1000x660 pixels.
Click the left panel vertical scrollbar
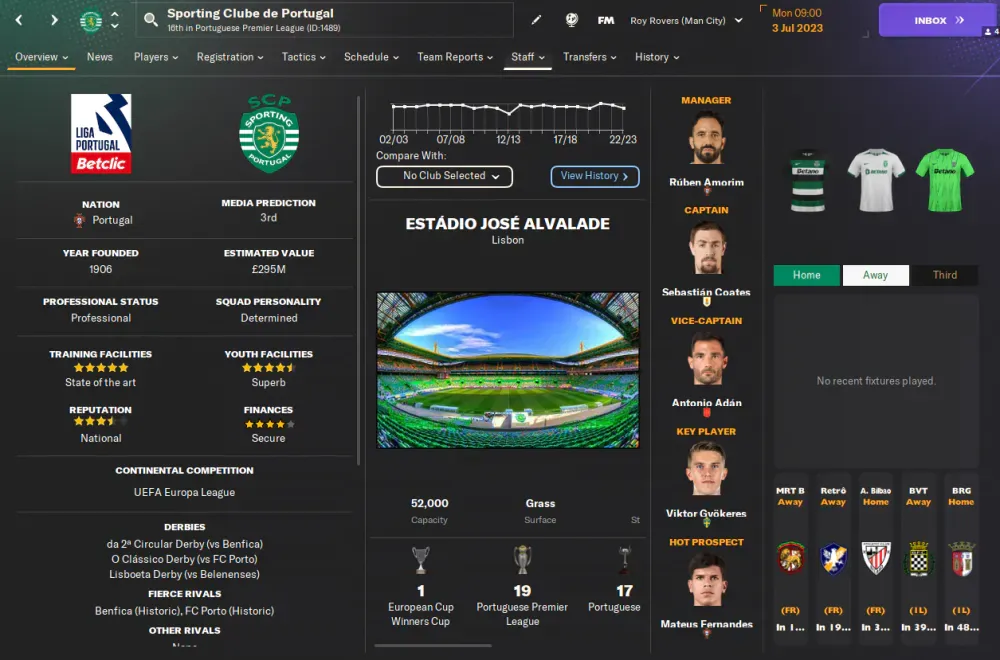(x=358, y=281)
